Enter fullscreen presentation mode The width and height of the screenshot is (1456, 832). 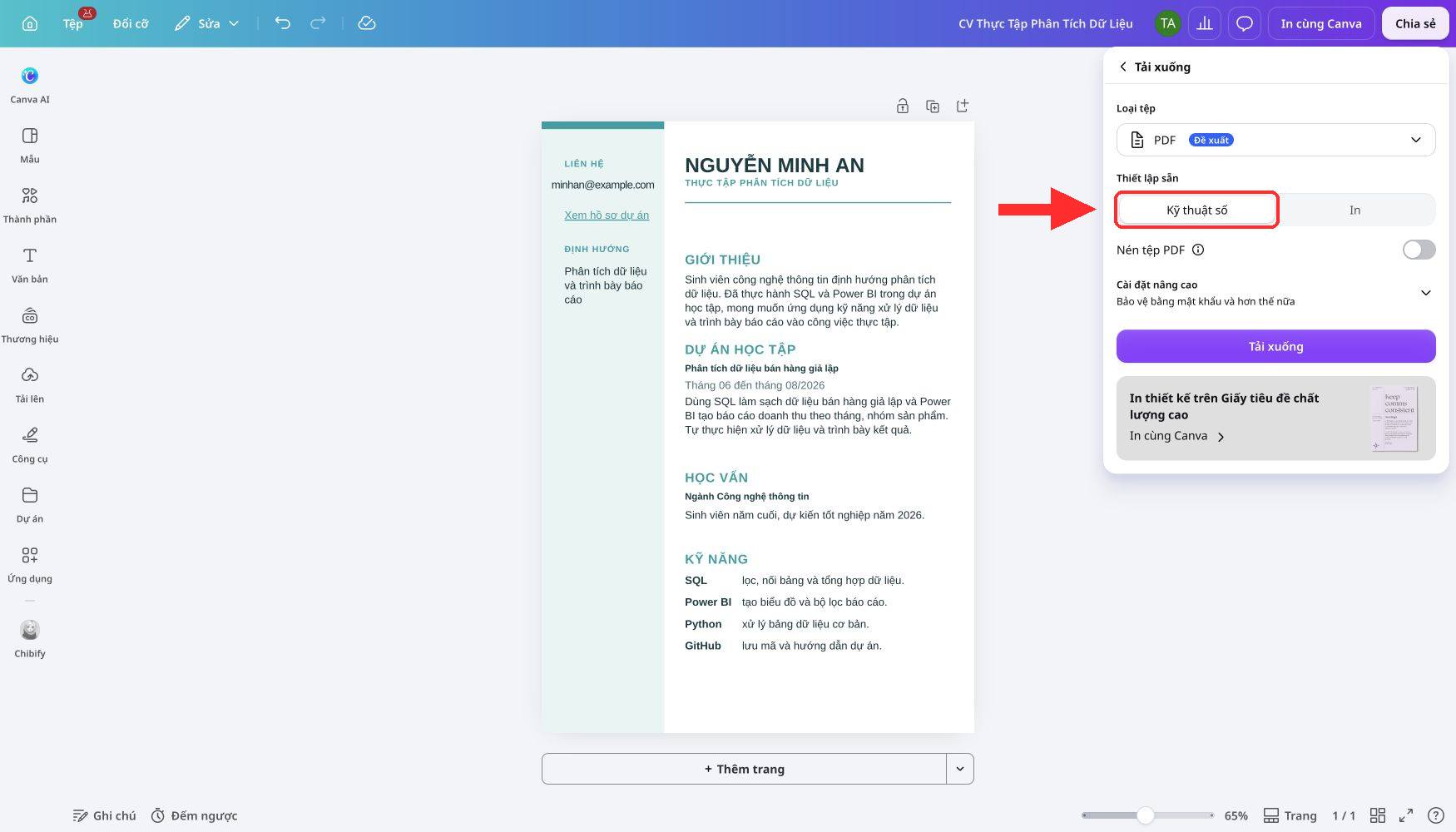(x=1406, y=815)
